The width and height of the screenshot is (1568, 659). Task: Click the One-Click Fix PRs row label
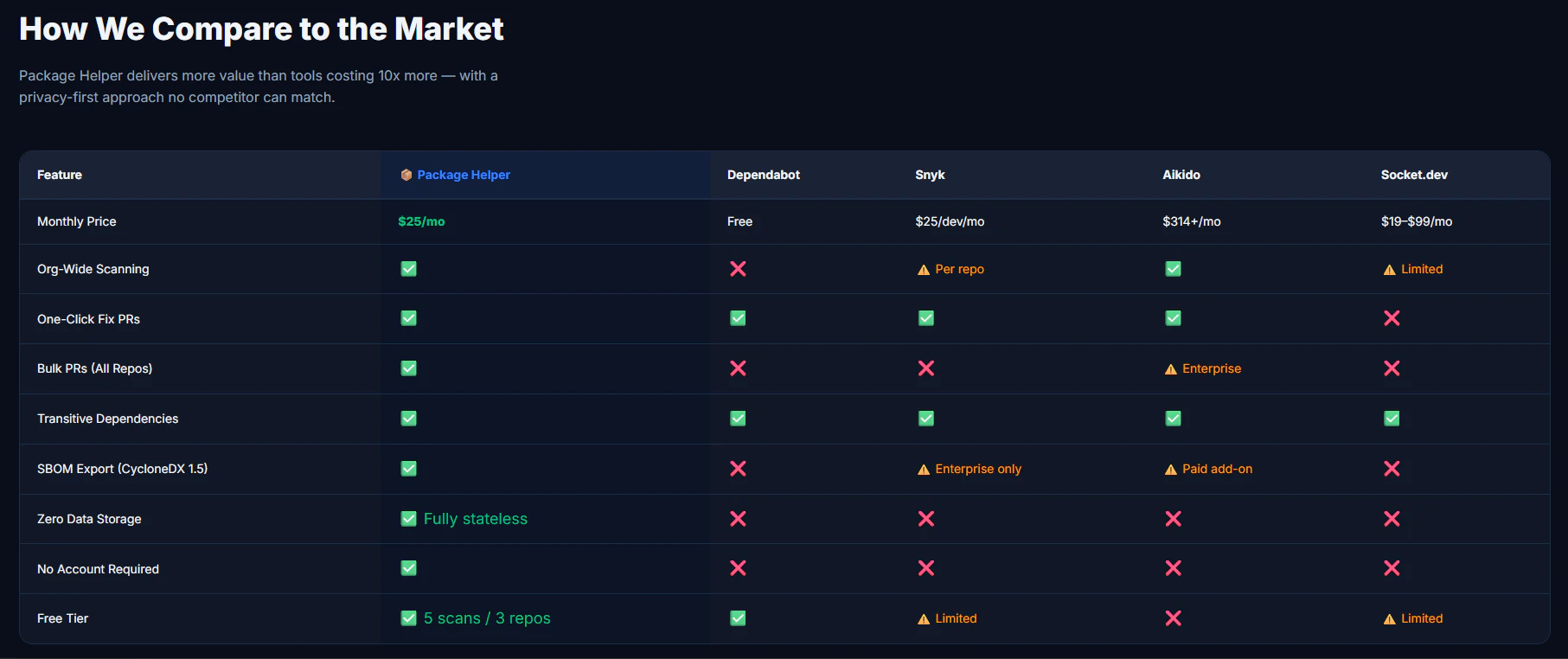coord(88,319)
